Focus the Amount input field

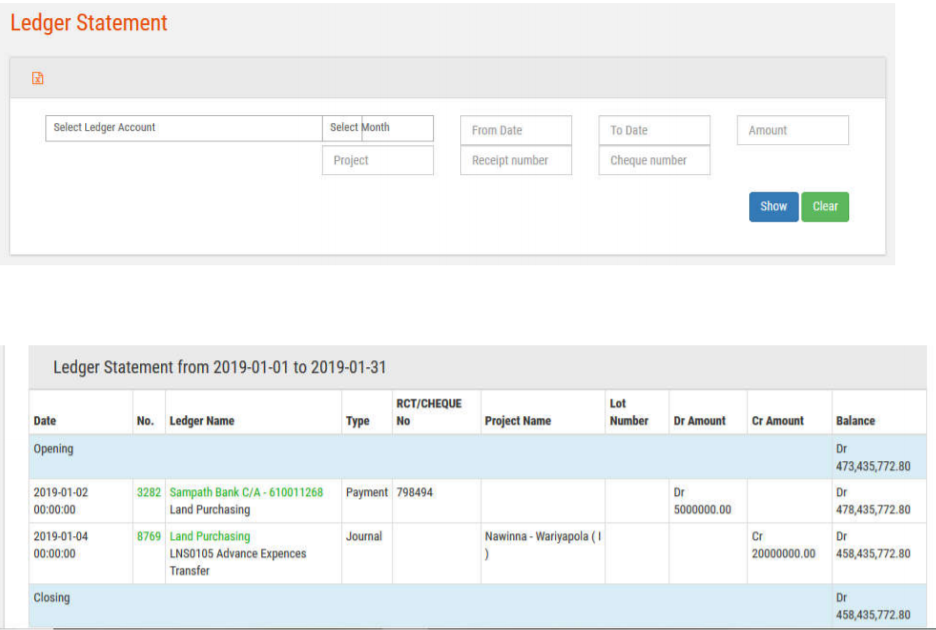792,130
